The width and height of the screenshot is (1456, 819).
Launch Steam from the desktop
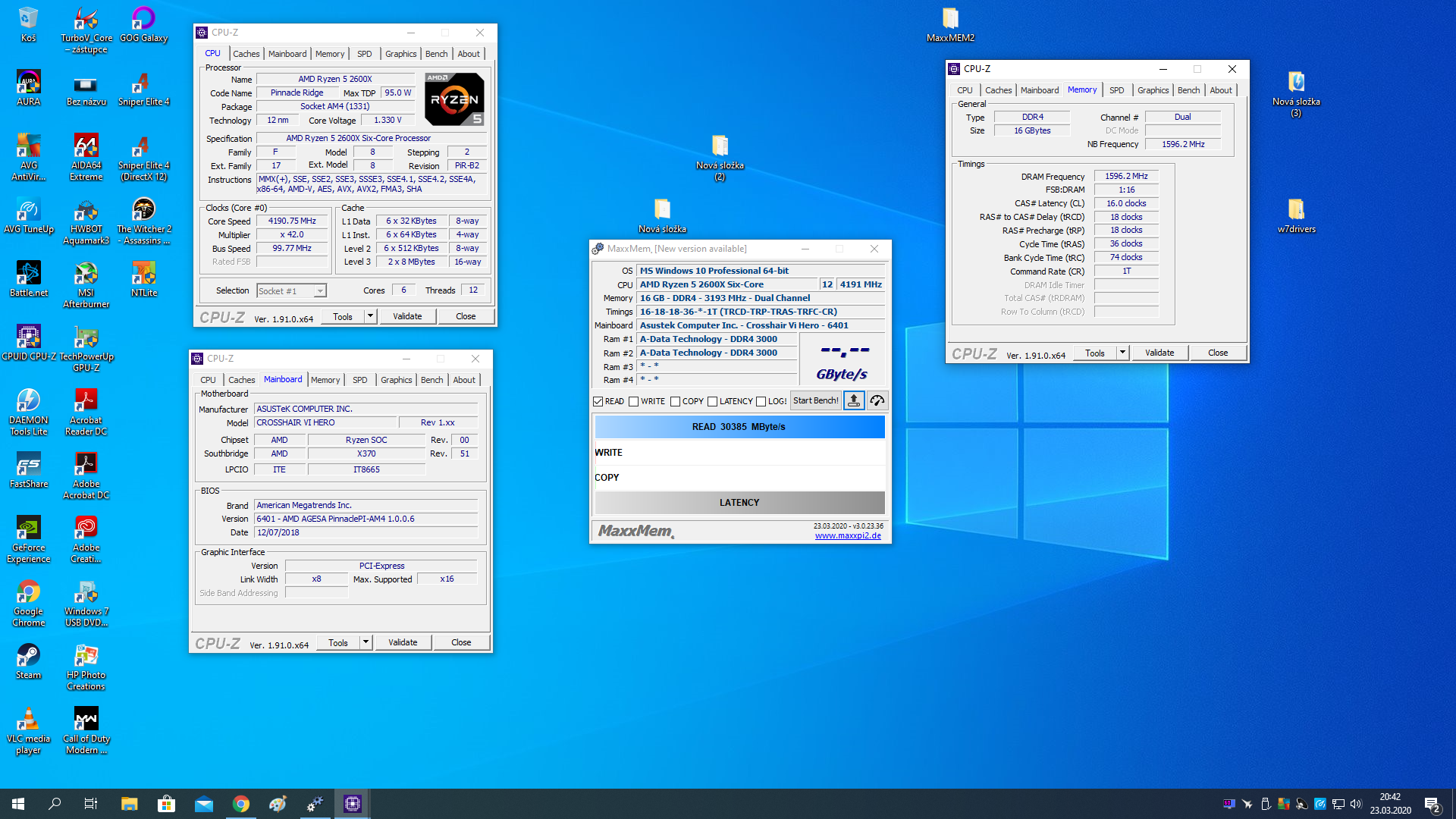28,661
